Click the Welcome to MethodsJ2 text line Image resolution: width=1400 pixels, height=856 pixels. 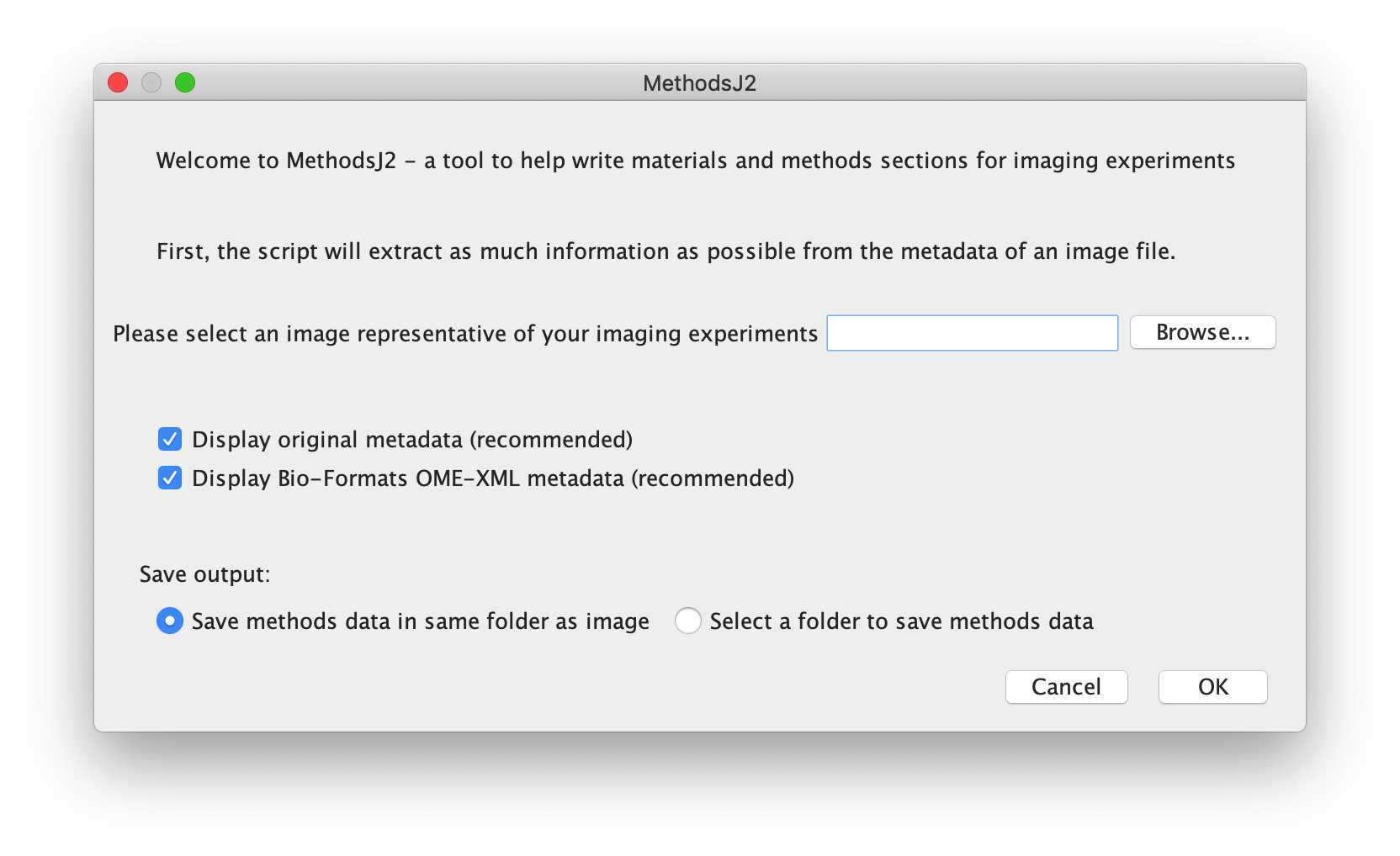point(696,161)
